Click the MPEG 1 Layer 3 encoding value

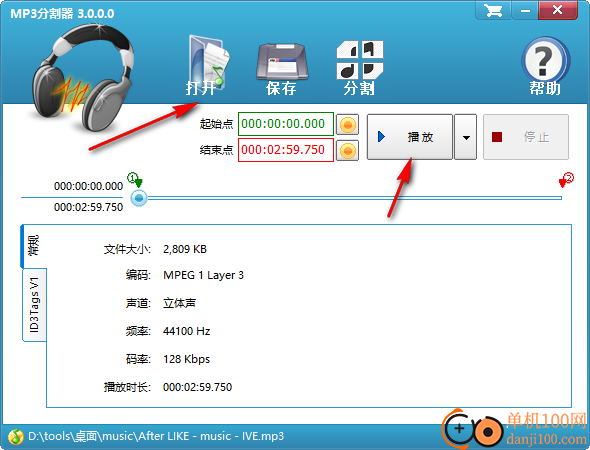203,275
